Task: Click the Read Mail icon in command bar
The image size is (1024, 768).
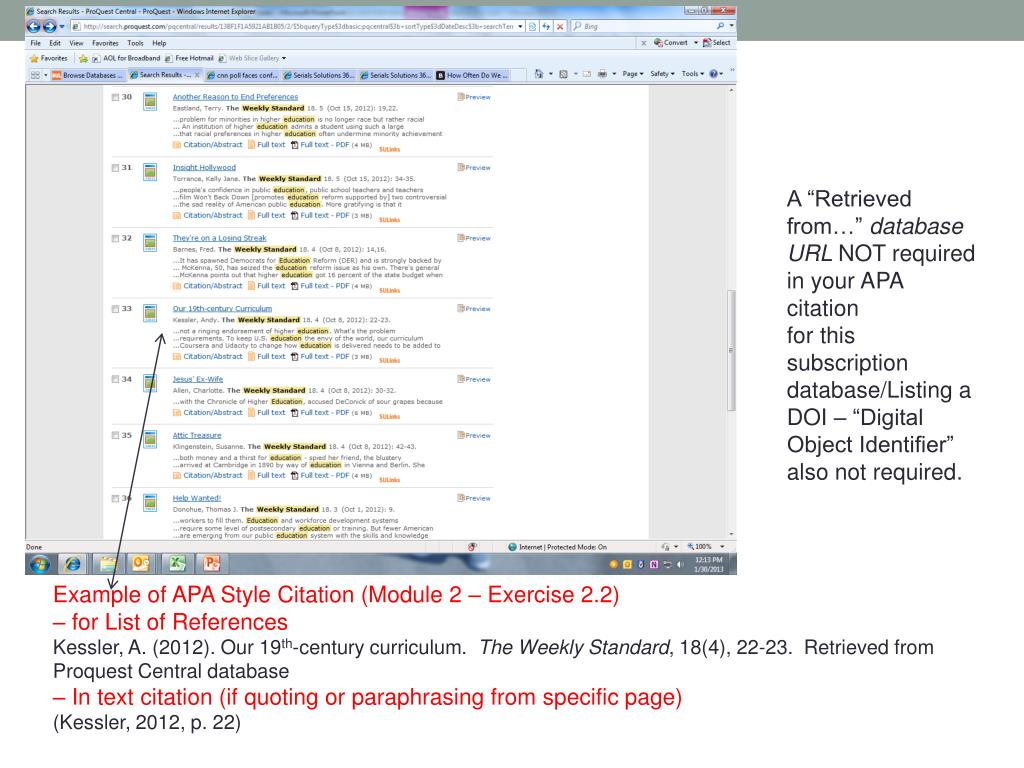Action: coord(586,74)
